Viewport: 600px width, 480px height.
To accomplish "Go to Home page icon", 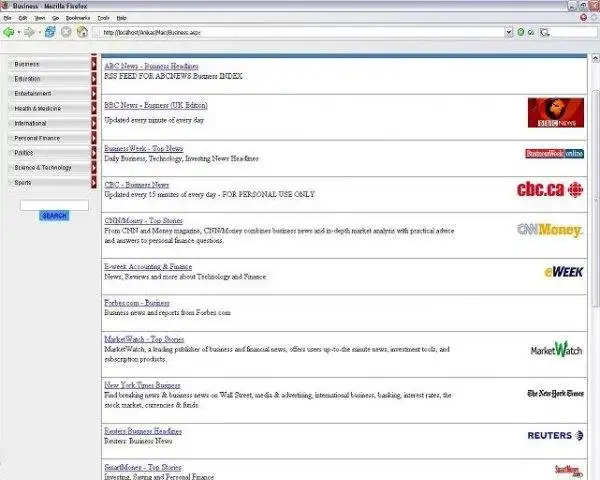I will point(82,32).
